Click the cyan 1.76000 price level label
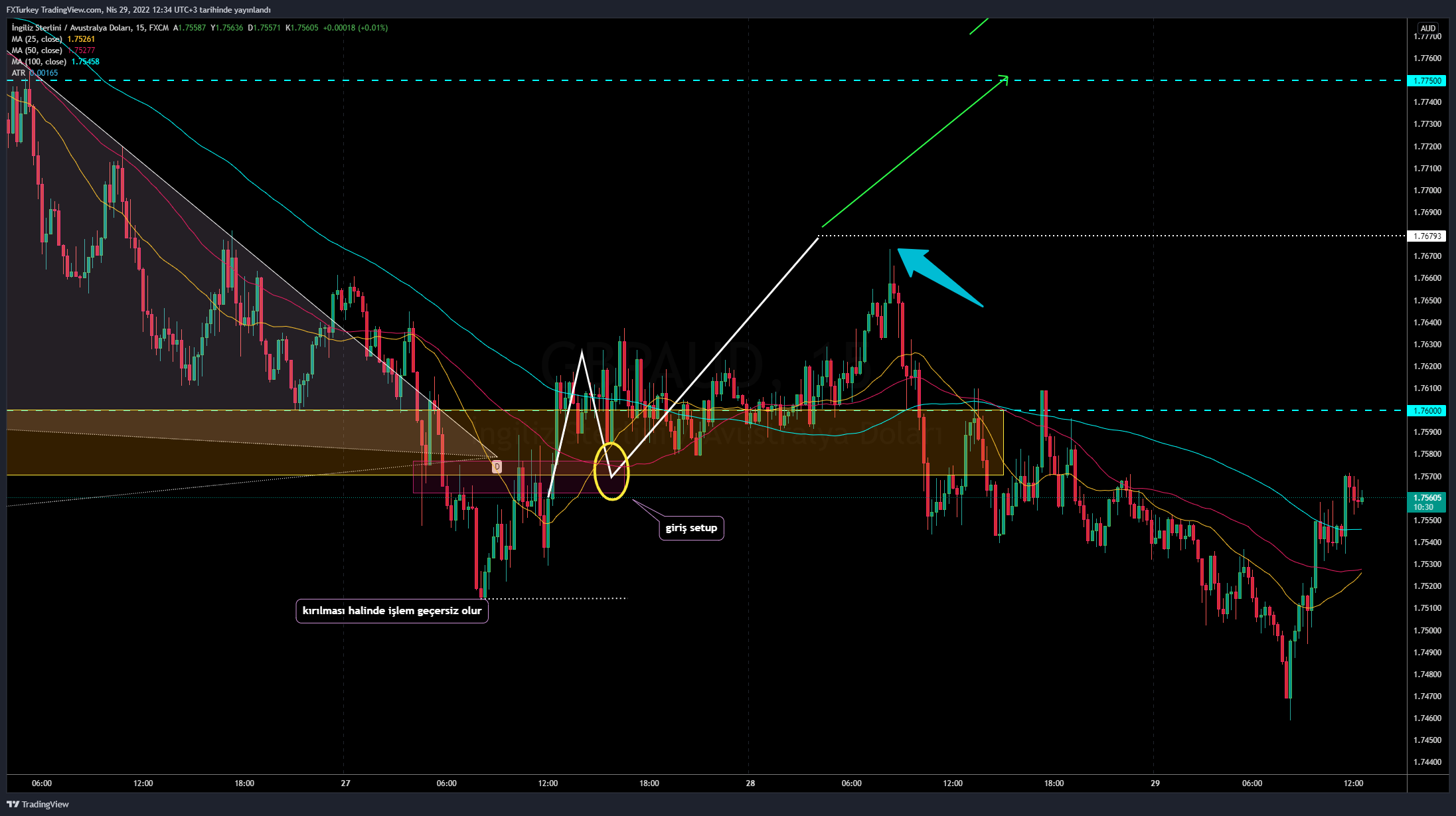The image size is (1456, 816). point(1427,411)
